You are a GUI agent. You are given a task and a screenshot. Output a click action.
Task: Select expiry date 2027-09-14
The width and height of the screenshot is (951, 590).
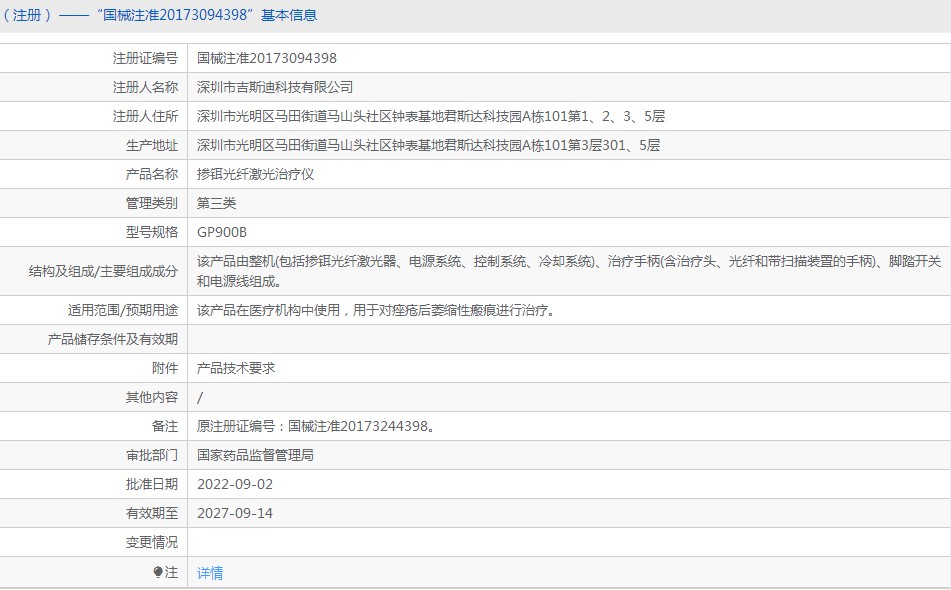click(x=235, y=514)
